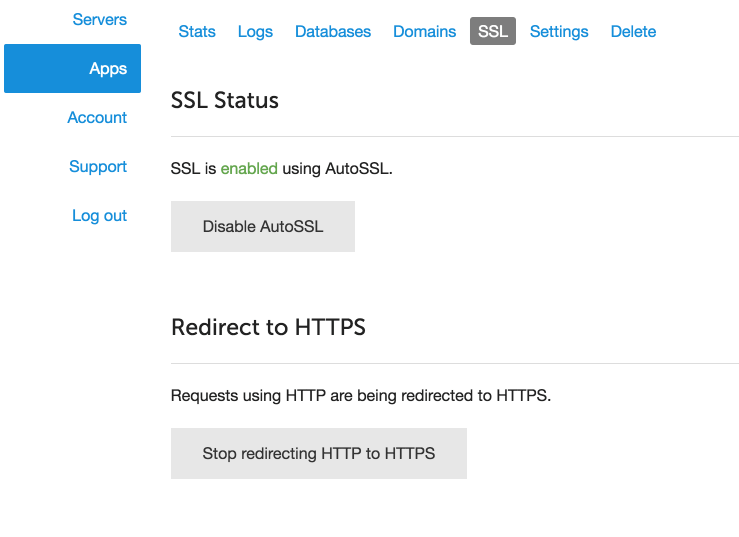Click the Redirect to HTTPS heading
The image size is (739, 537).
pos(268,327)
